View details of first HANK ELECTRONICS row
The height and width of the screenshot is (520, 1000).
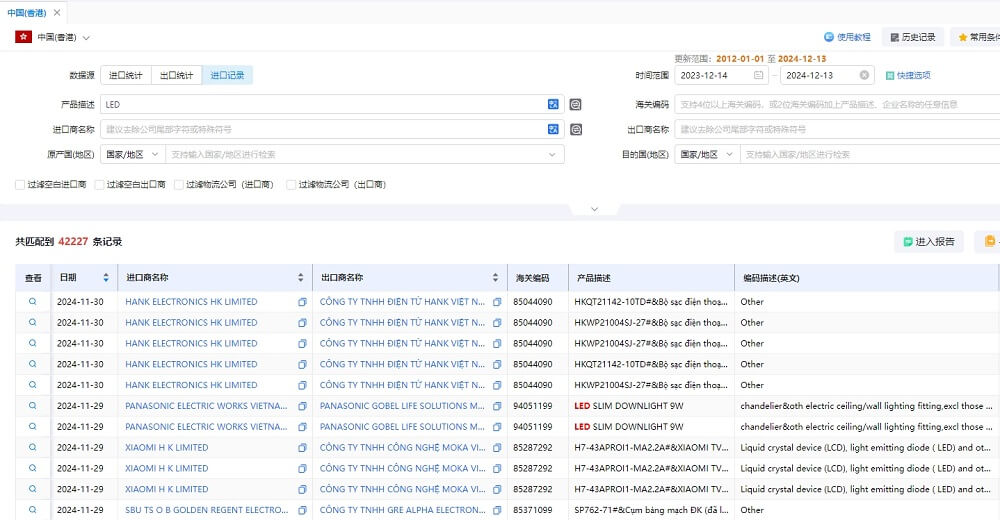[33, 302]
